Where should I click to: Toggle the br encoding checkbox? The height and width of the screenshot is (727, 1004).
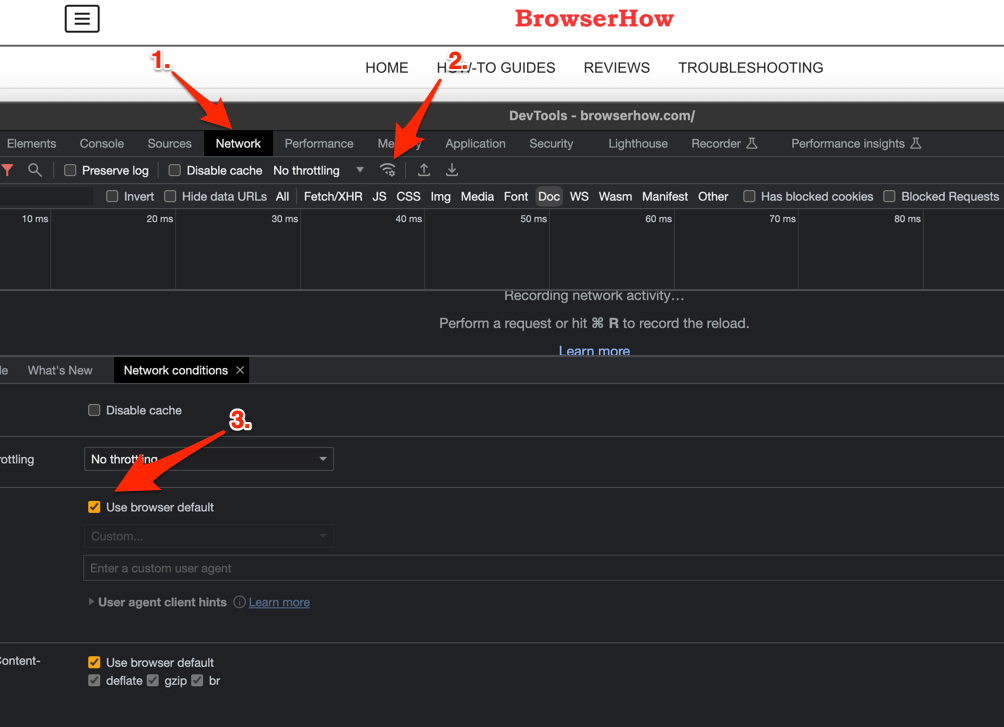coord(197,680)
